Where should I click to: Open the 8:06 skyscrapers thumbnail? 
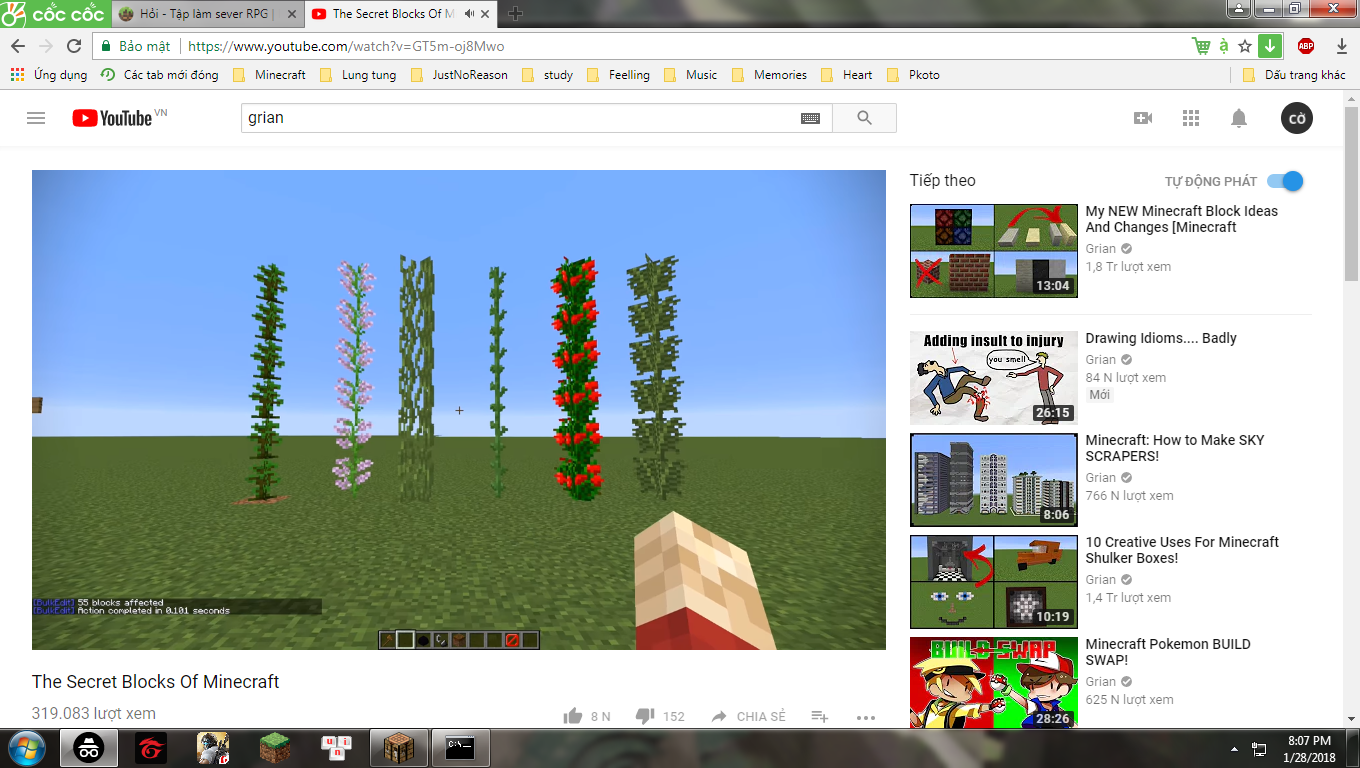[x=994, y=480]
